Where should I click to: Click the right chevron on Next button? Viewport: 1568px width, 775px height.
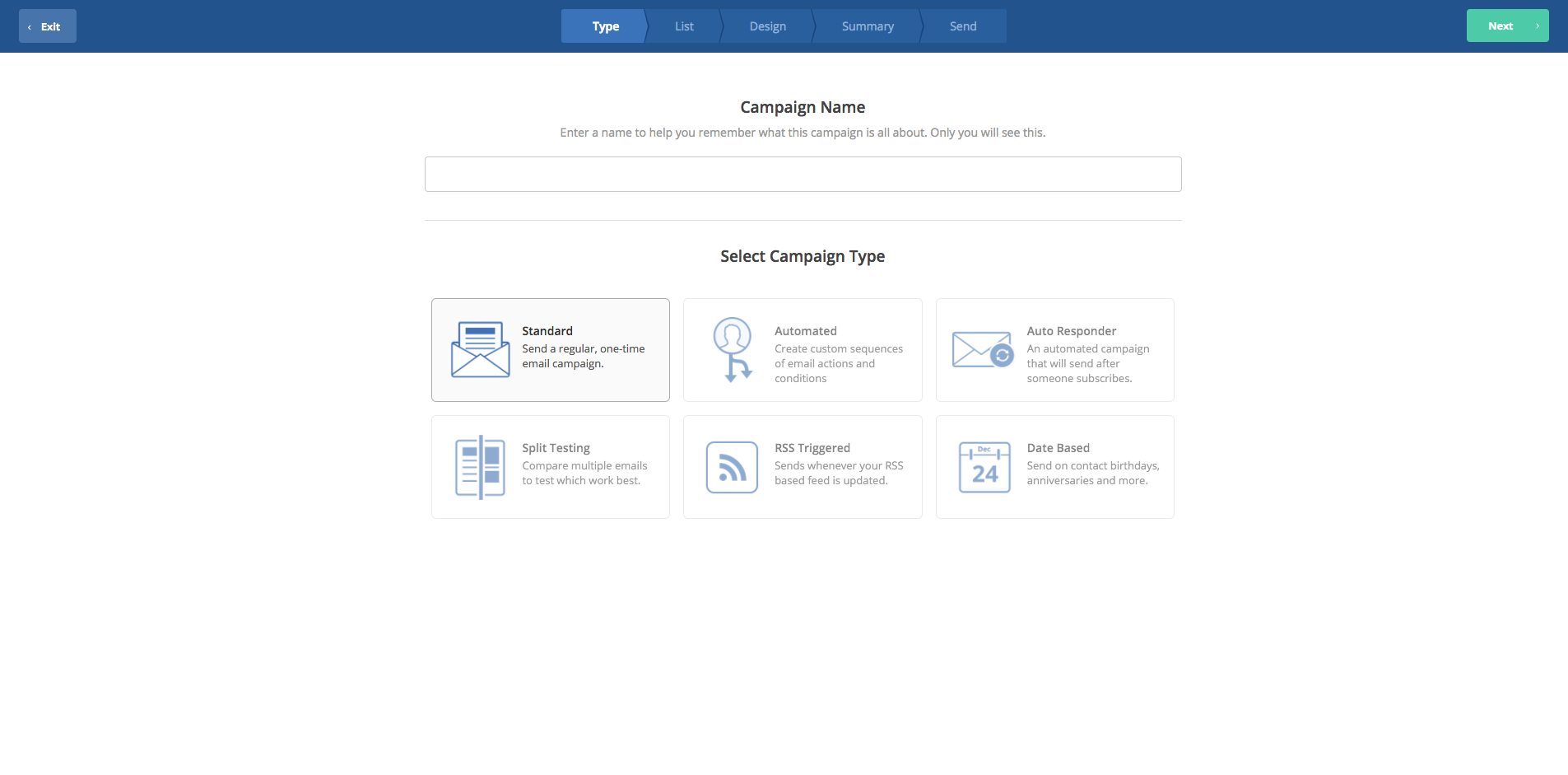[x=1537, y=26]
